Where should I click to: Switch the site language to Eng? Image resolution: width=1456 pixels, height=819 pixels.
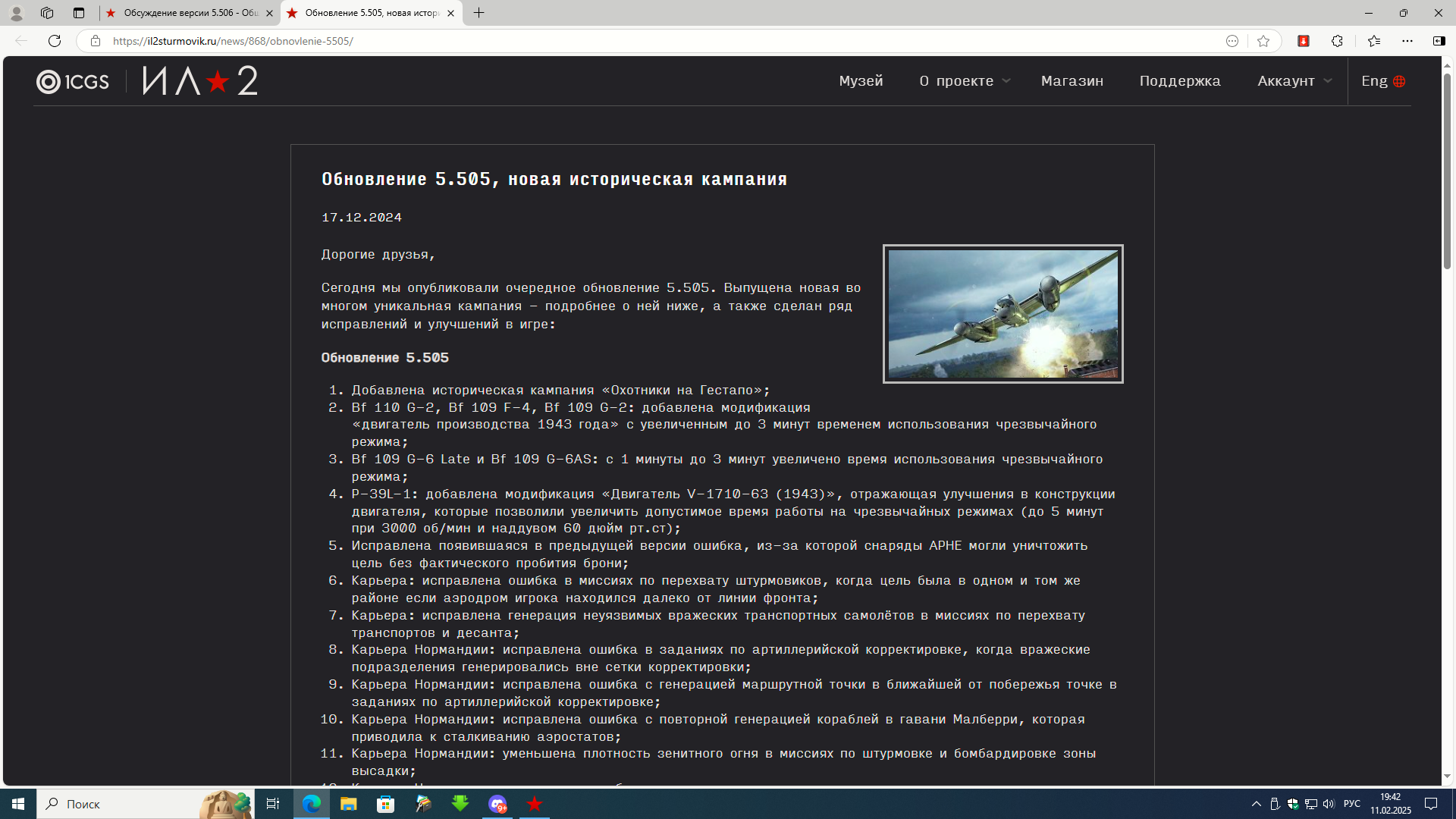[1383, 81]
